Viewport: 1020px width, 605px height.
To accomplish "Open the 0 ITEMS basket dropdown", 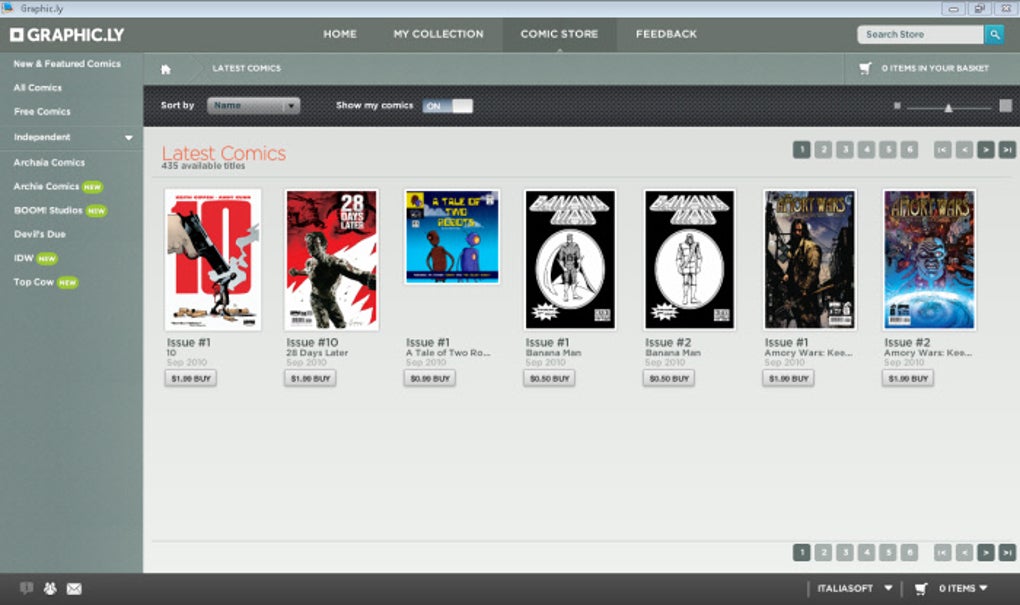I will [x=963, y=588].
